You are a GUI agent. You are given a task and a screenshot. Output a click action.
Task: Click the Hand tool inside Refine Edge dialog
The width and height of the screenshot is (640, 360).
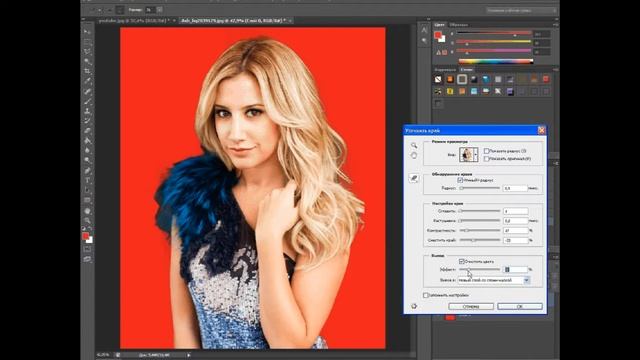(x=414, y=156)
